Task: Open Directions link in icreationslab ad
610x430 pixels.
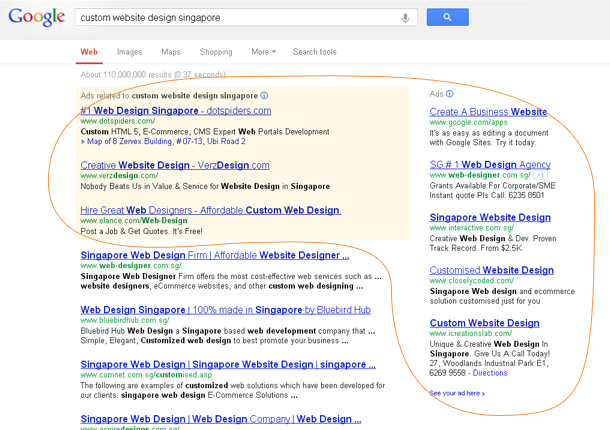Action: [x=490, y=373]
